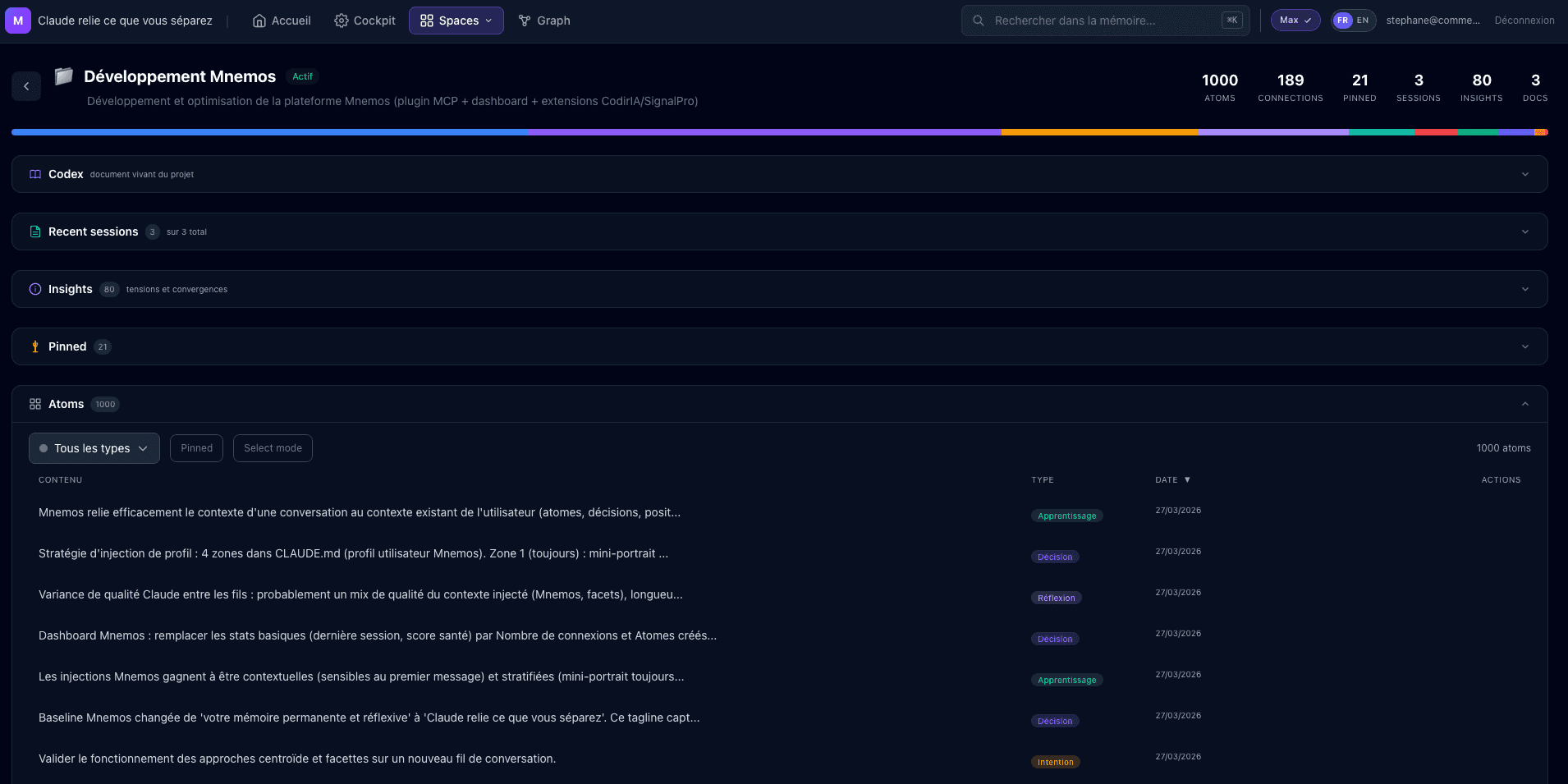Open the Cockpit tab

click(x=364, y=21)
